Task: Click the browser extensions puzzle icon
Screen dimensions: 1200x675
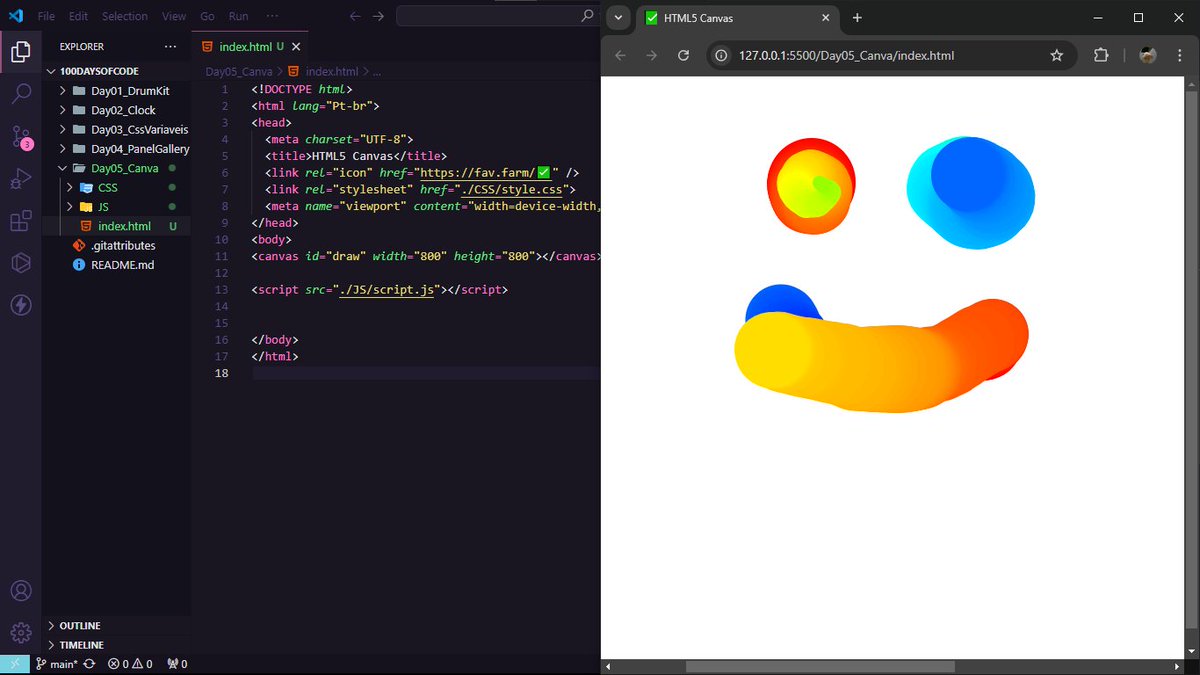Action: (1100, 57)
